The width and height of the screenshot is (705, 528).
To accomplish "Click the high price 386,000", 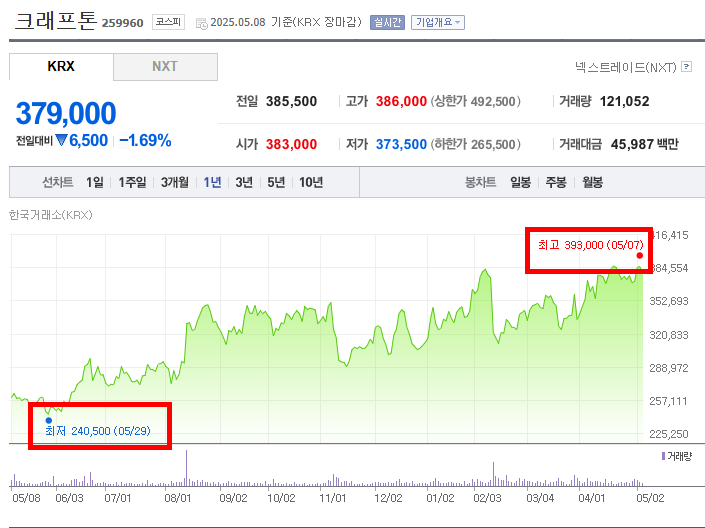I will [x=401, y=101].
